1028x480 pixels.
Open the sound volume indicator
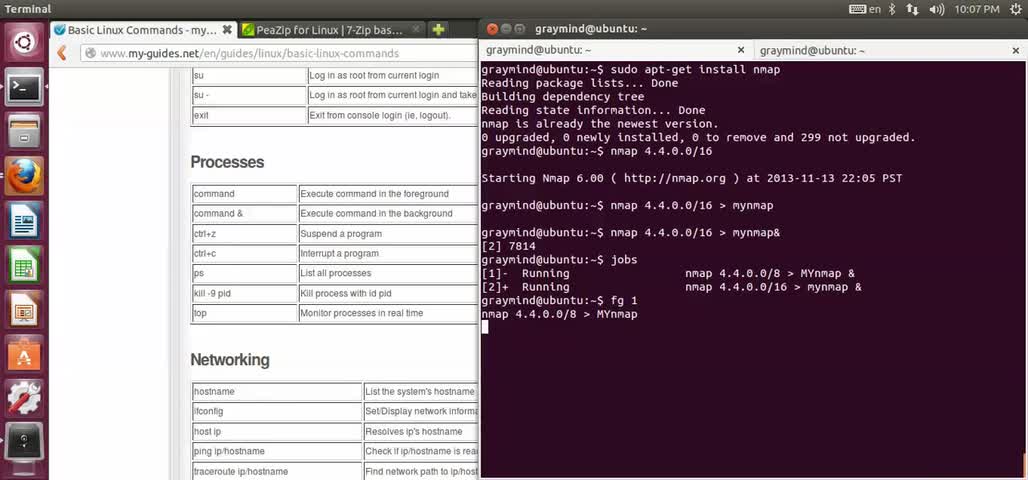tap(936, 9)
